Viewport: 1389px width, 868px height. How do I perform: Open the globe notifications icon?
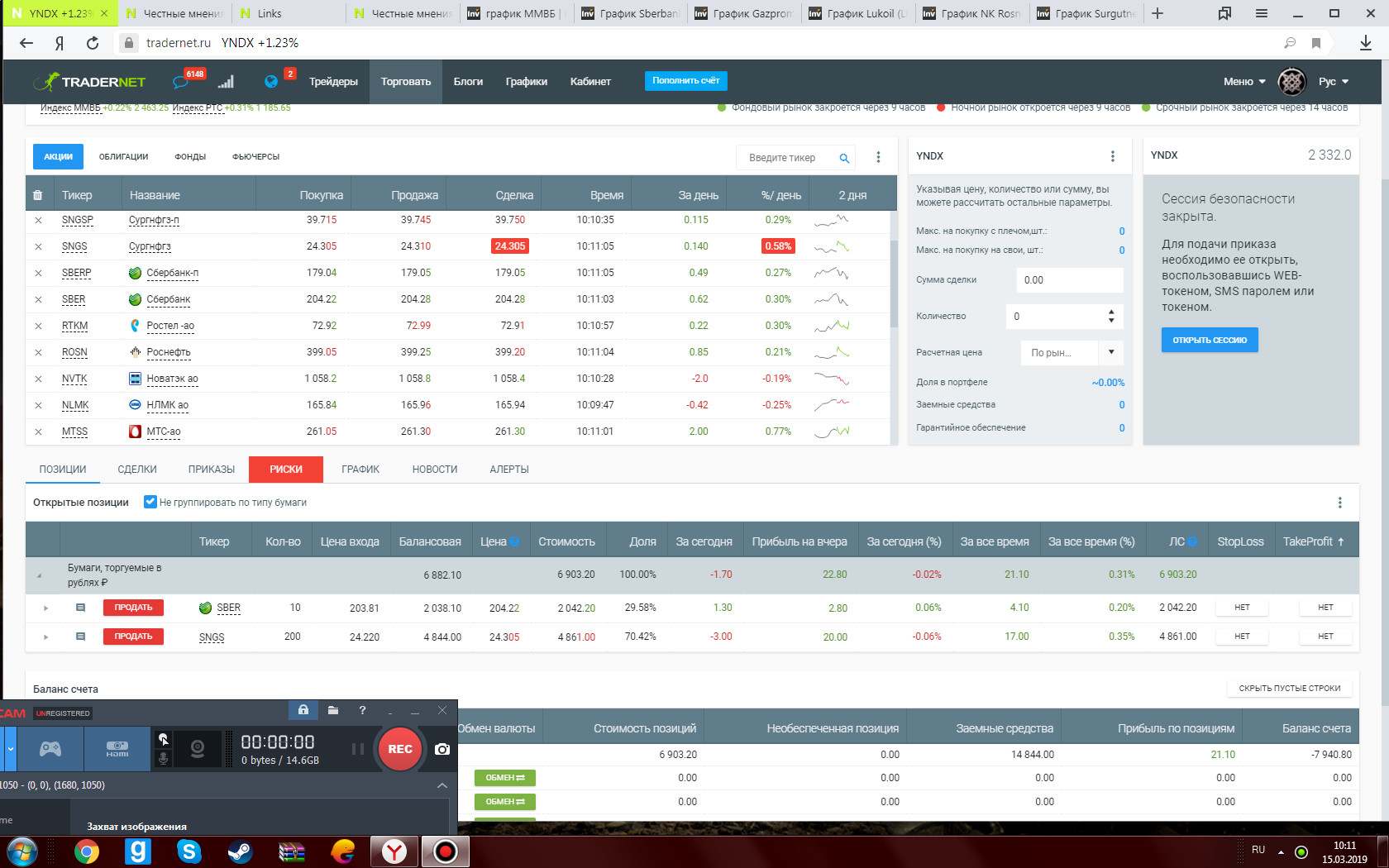[x=270, y=81]
